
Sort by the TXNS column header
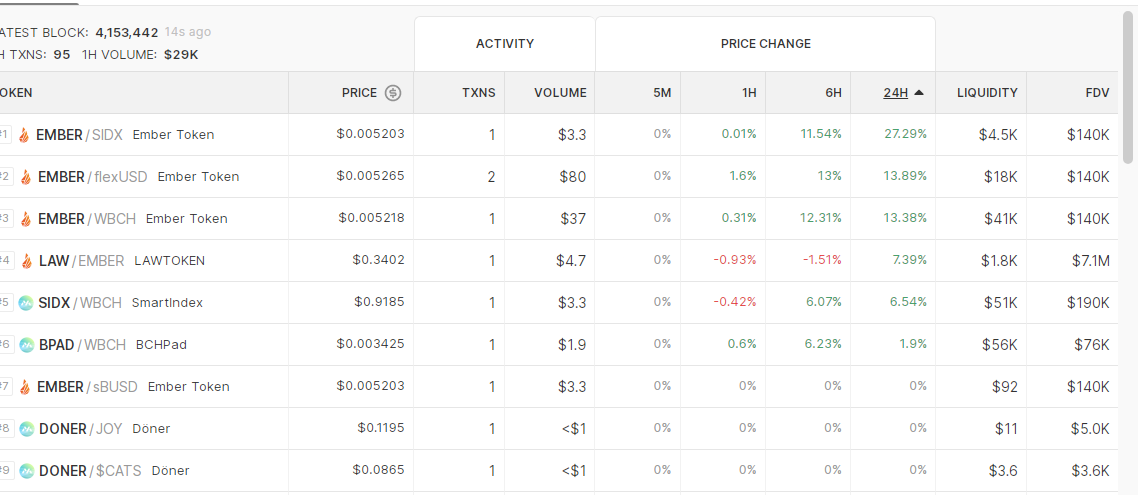(x=479, y=93)
